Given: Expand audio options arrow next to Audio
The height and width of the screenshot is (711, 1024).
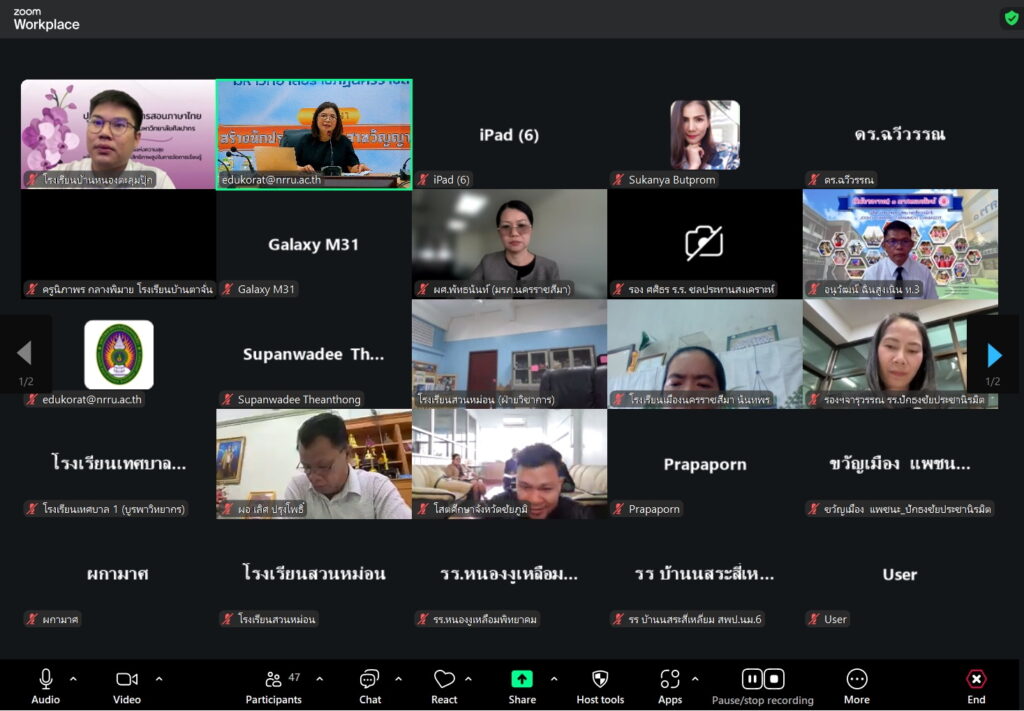Looking at the screenshot, I should [x=77, y=679].
